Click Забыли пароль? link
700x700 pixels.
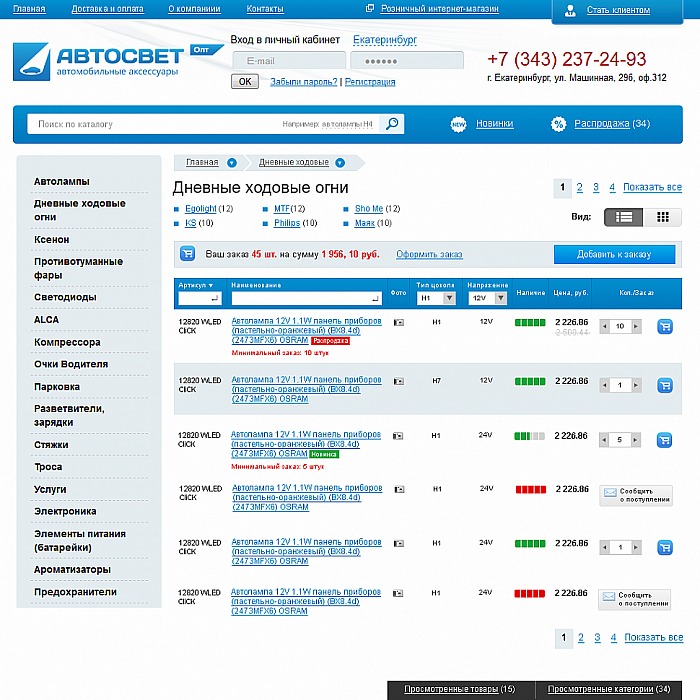point(304,82)
